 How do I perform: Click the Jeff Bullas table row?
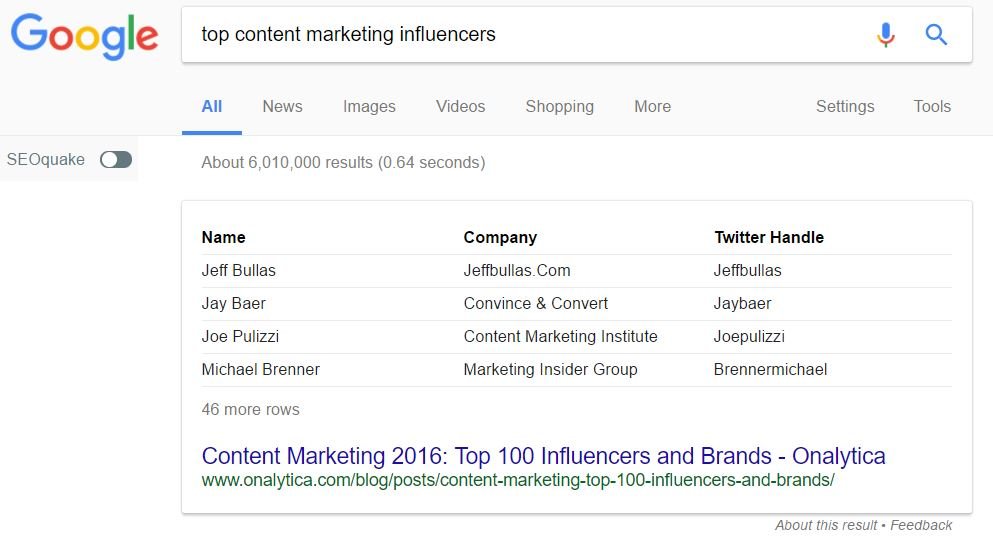pos(576,270)
